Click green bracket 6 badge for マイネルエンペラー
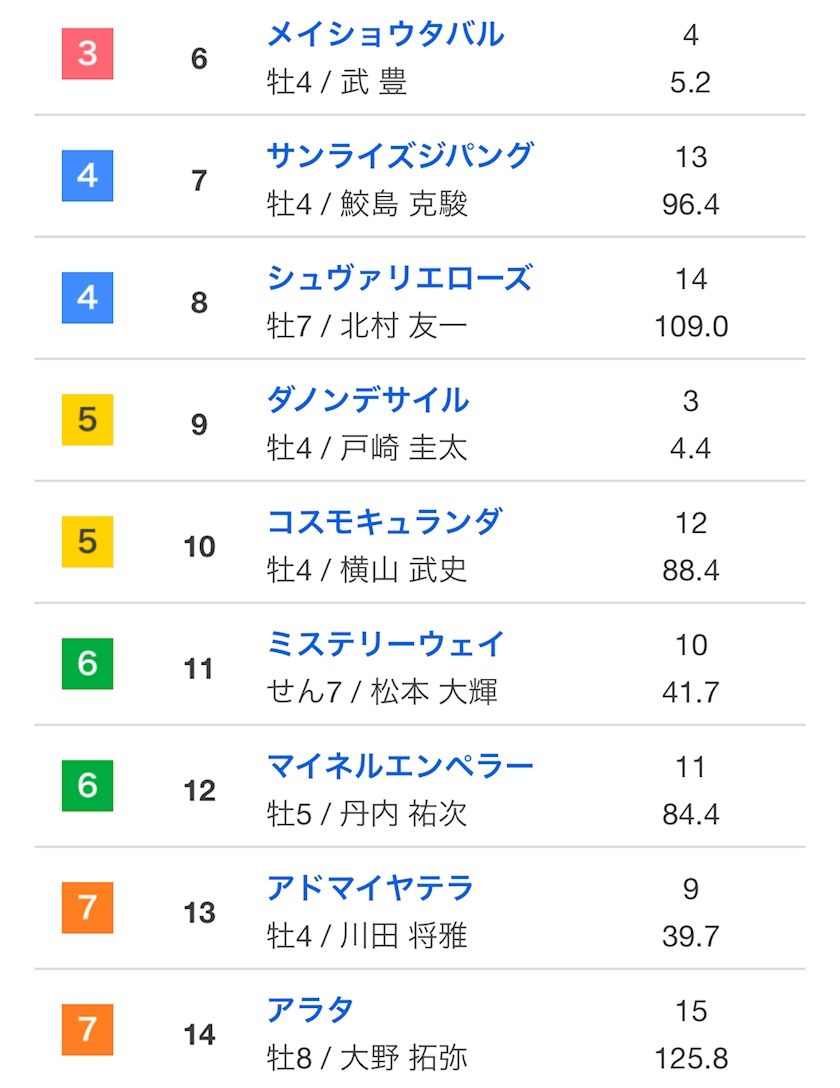This screenshot has height=1088, width=840. (88, 786)
